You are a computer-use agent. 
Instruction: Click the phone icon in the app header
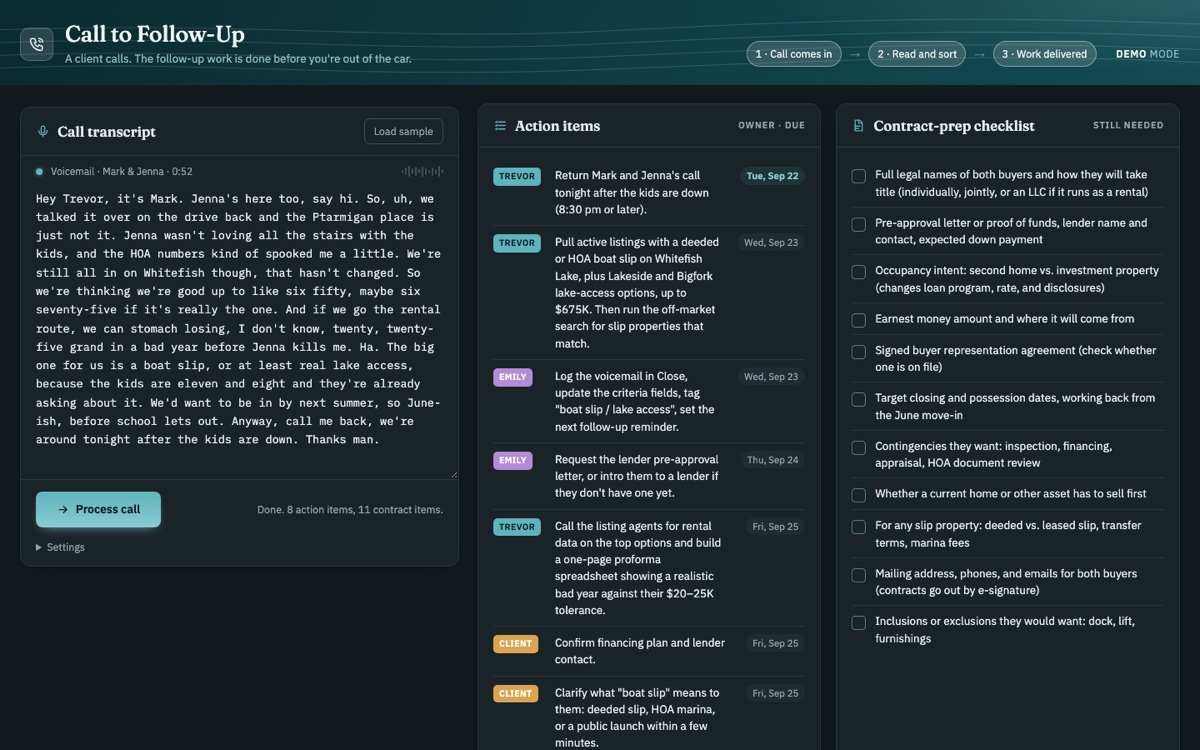pos(37,44)
